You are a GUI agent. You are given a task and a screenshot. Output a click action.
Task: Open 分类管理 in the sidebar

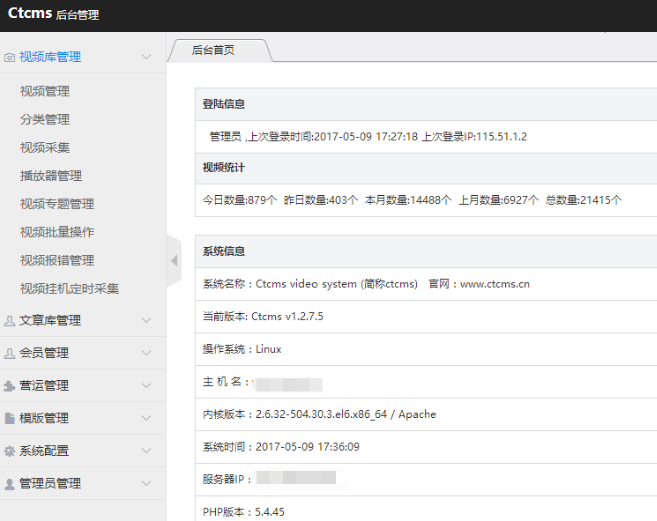point(45,119)
